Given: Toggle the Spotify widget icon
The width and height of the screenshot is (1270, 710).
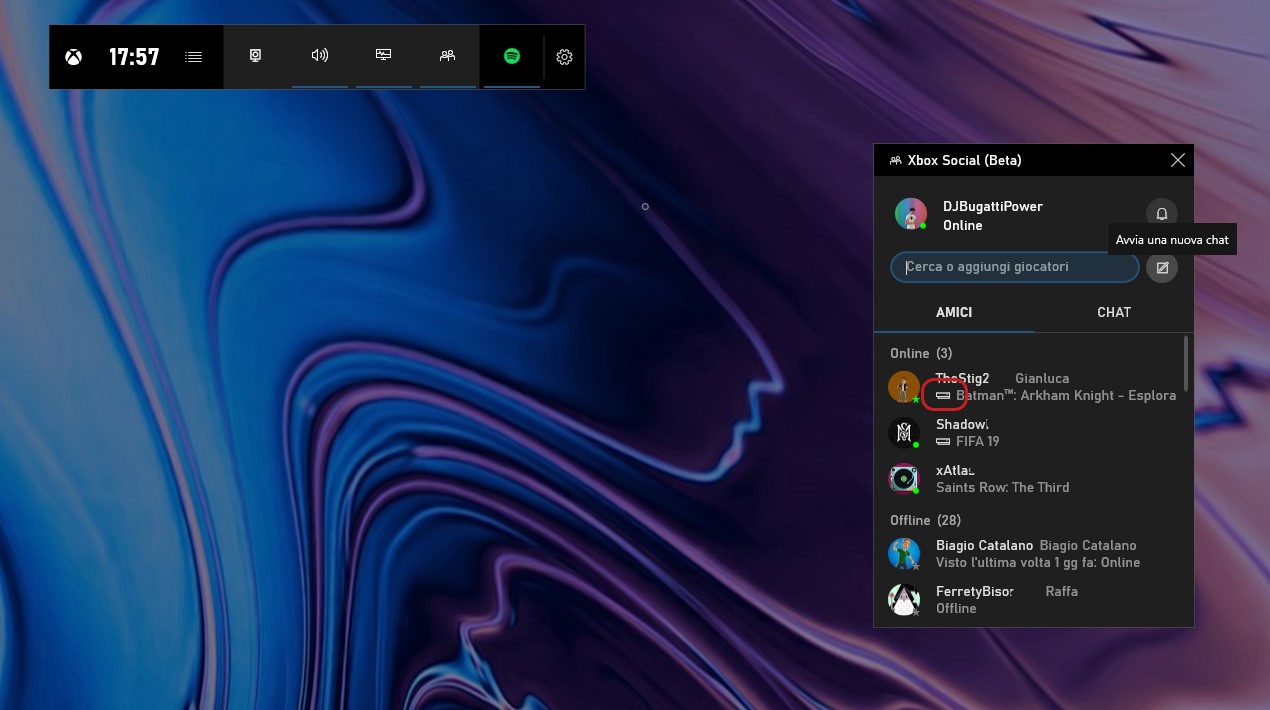Looking at the screenshot, I should 512,56.
